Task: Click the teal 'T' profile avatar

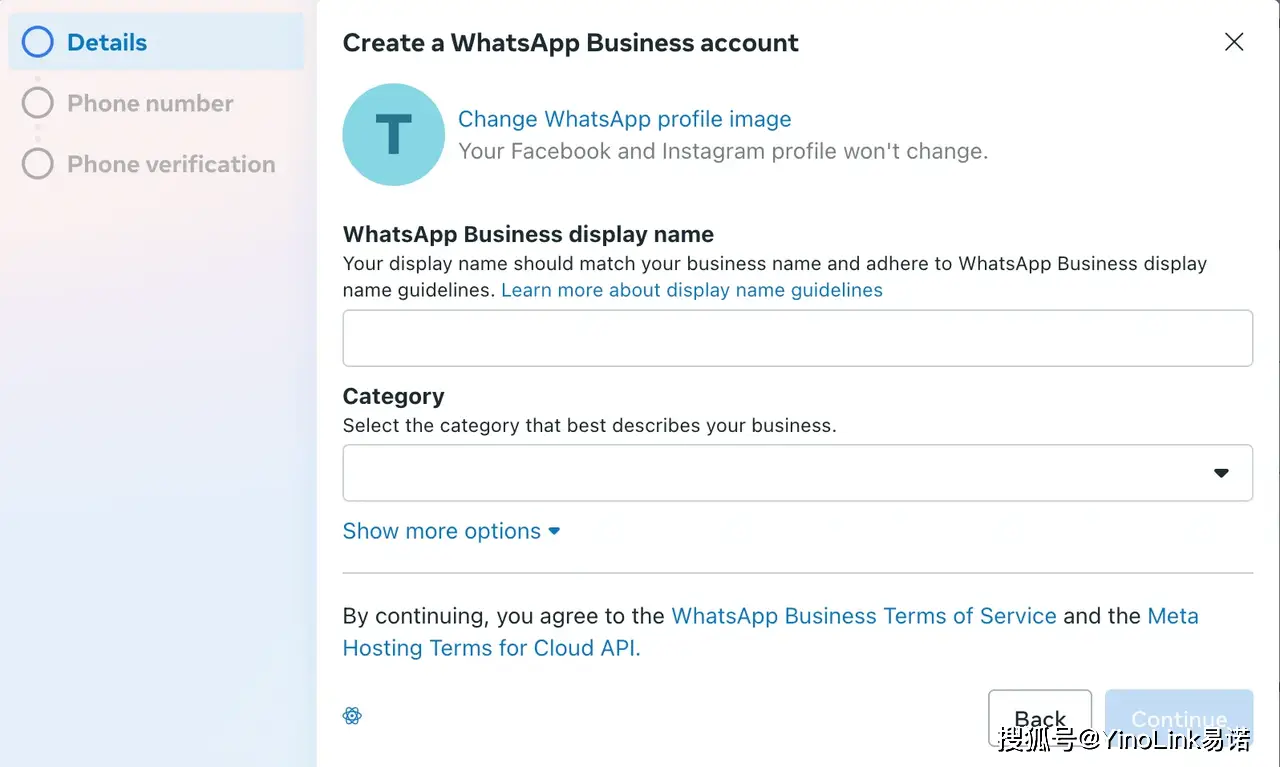Action: [x=393, y=134]
